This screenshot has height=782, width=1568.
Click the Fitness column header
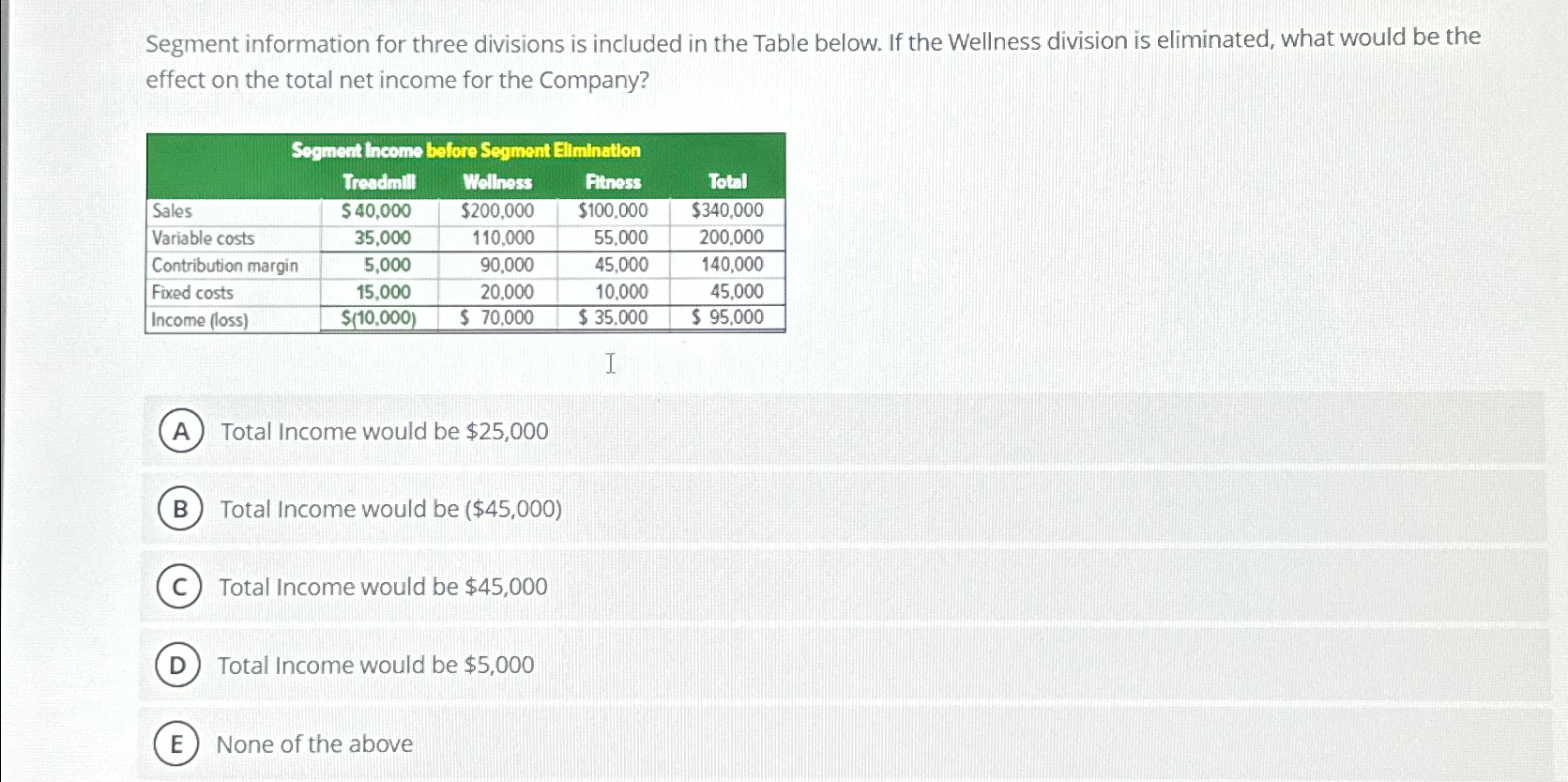tap(614, 182)
